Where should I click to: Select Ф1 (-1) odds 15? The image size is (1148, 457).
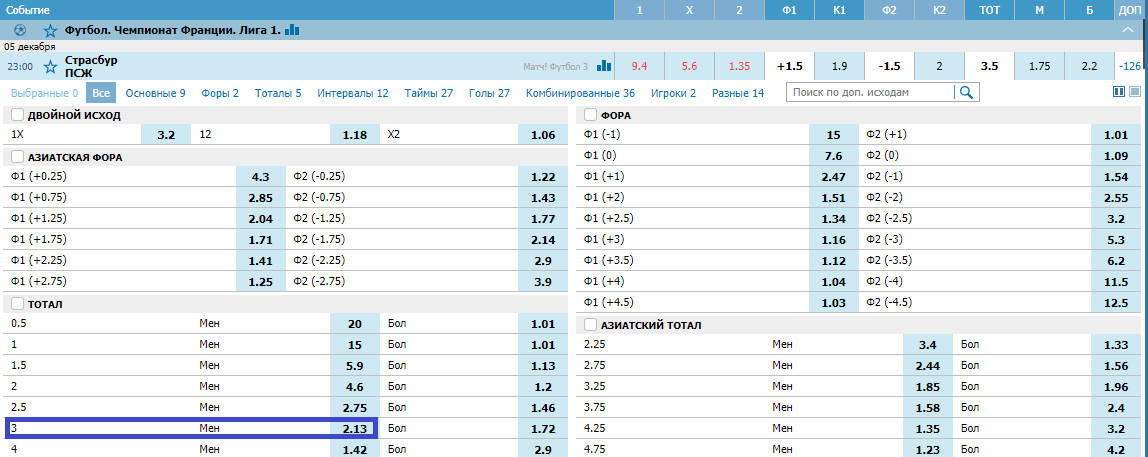(x=833, y=135)
